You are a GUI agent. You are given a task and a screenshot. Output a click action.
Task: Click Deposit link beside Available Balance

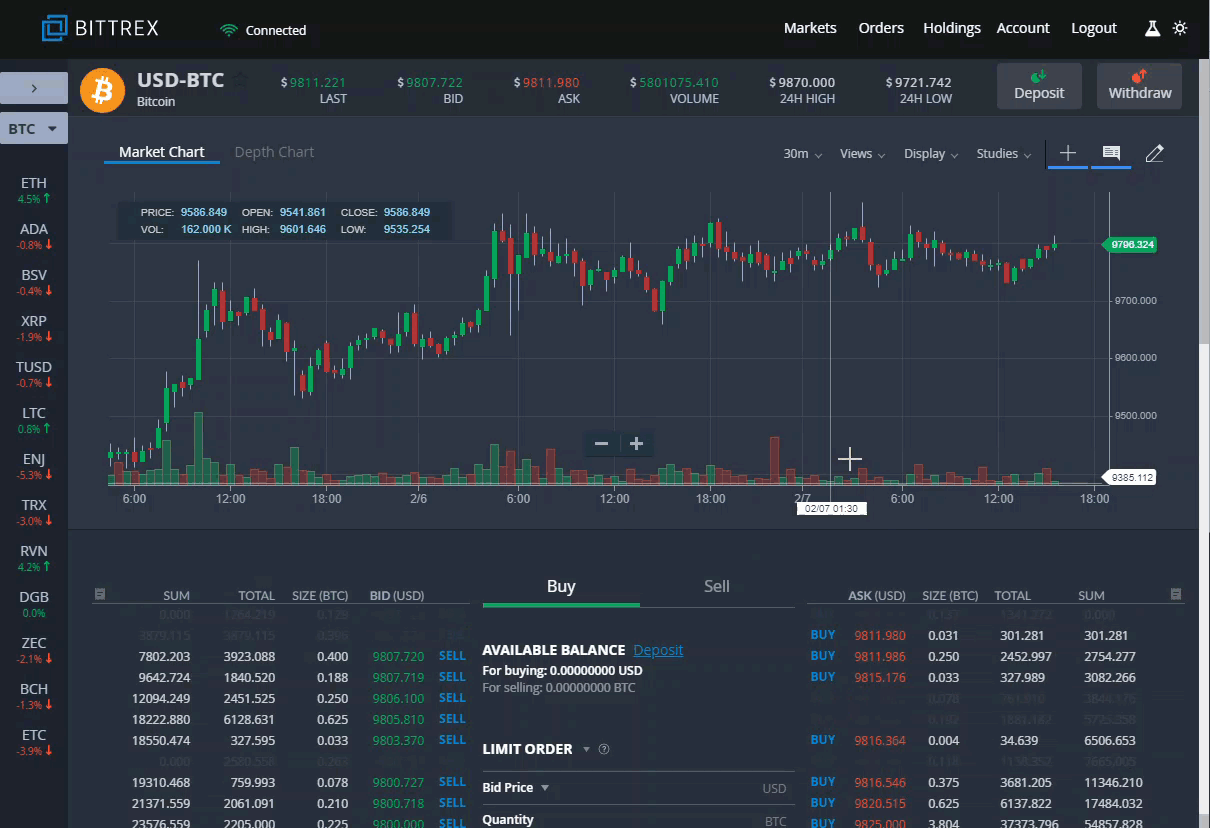658,650
